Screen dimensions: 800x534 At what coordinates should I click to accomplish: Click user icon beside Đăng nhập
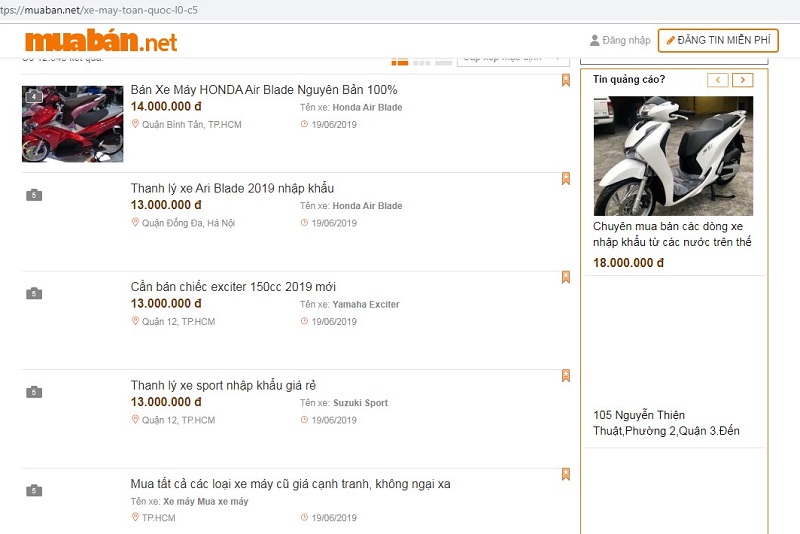coord(594,40)
